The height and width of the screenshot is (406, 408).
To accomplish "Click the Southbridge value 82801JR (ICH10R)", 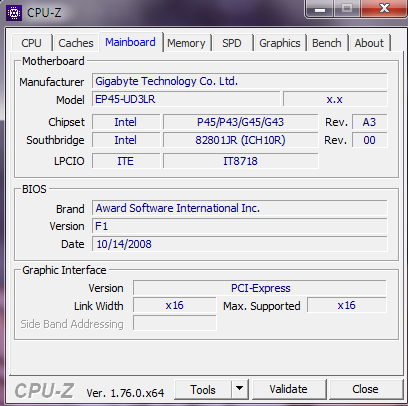I will pos(240,140).
